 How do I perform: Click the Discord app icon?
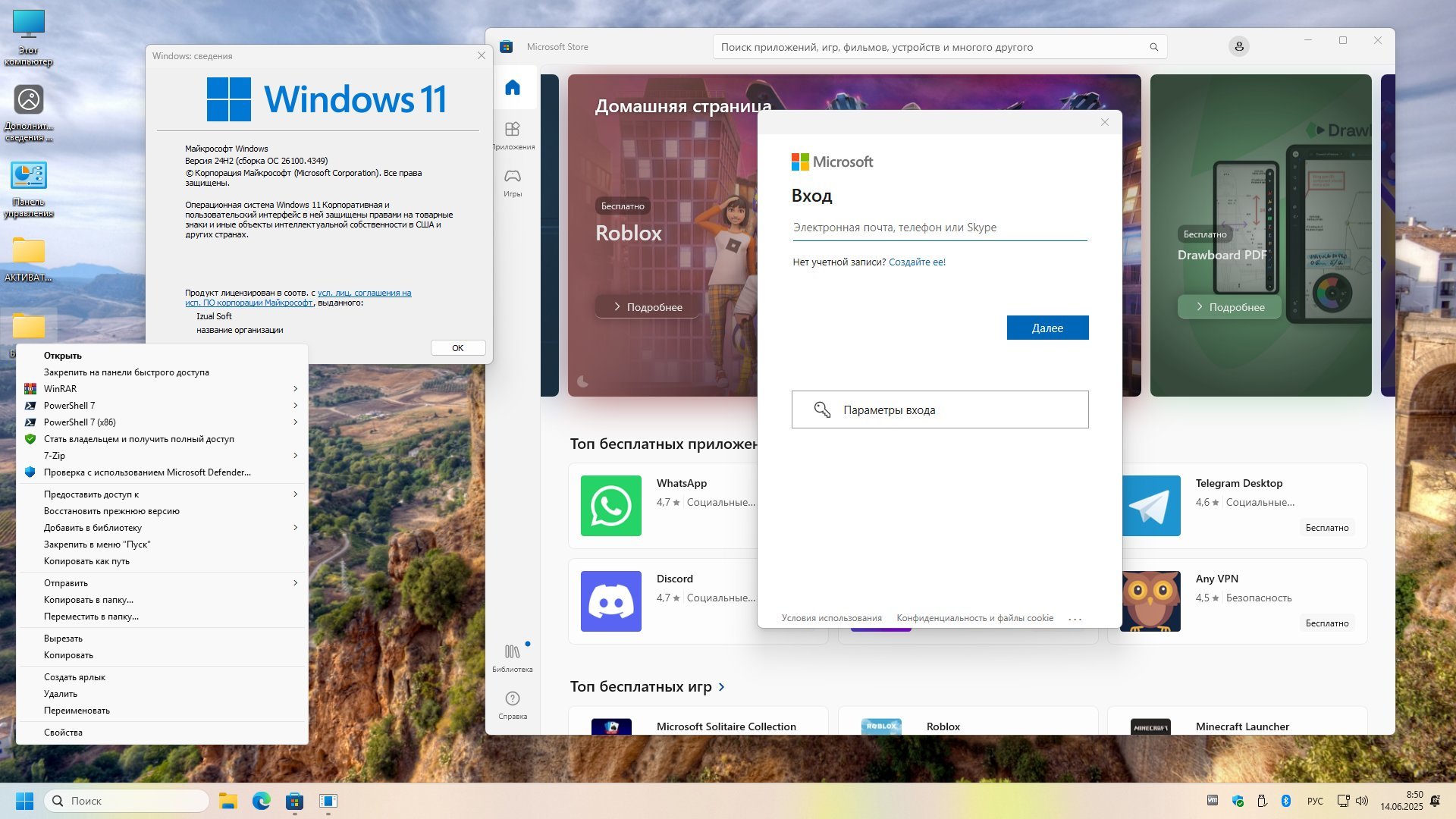click(610, 601)
